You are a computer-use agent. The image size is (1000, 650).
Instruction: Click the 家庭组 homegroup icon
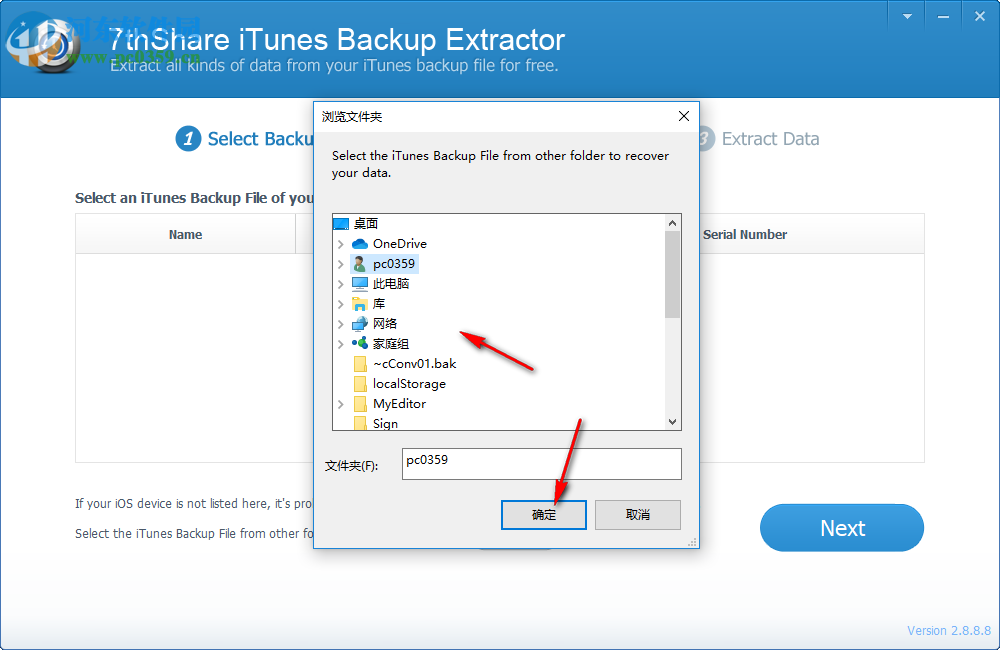359,343
